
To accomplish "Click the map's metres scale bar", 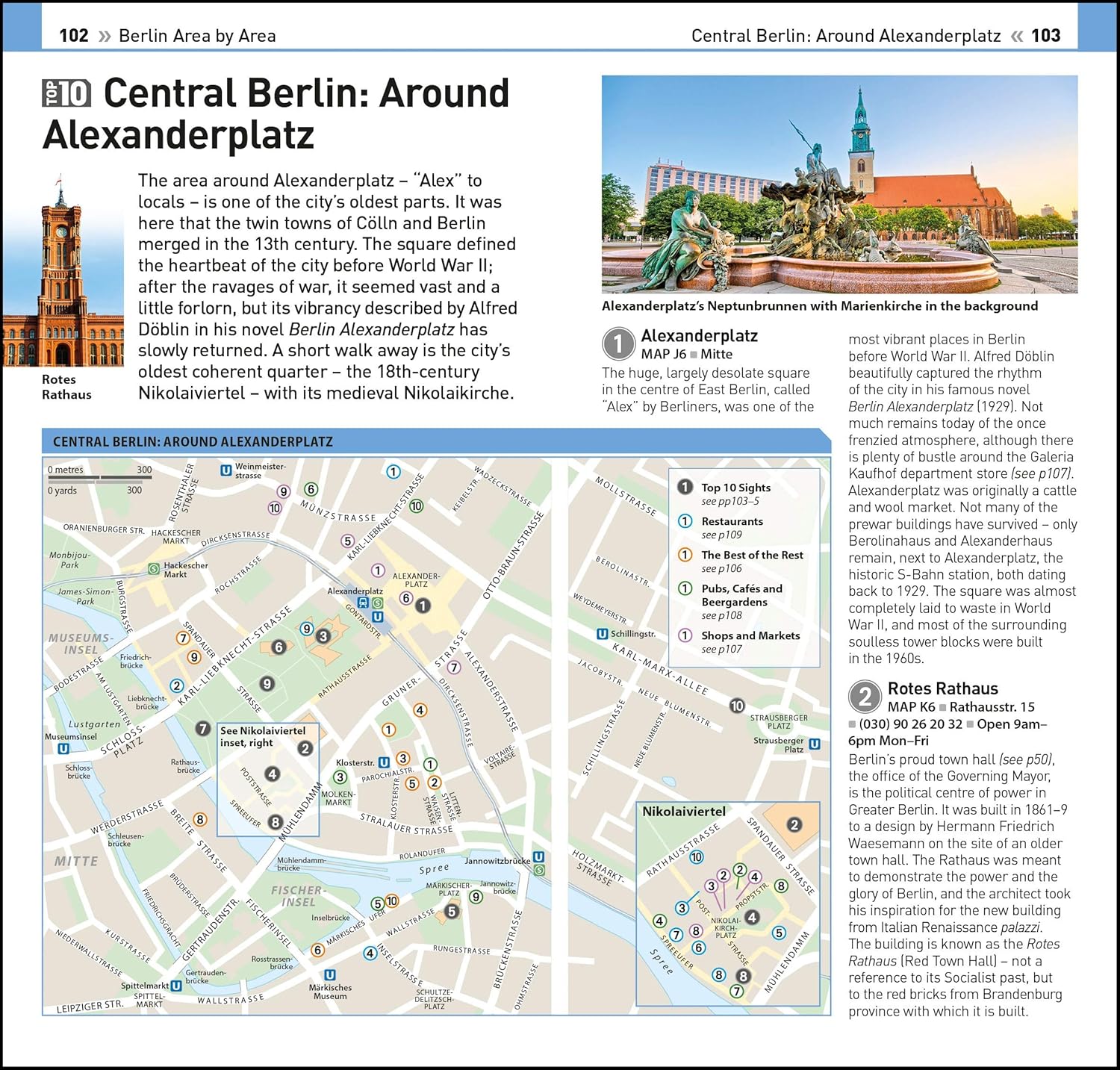I will coord(99,480).
